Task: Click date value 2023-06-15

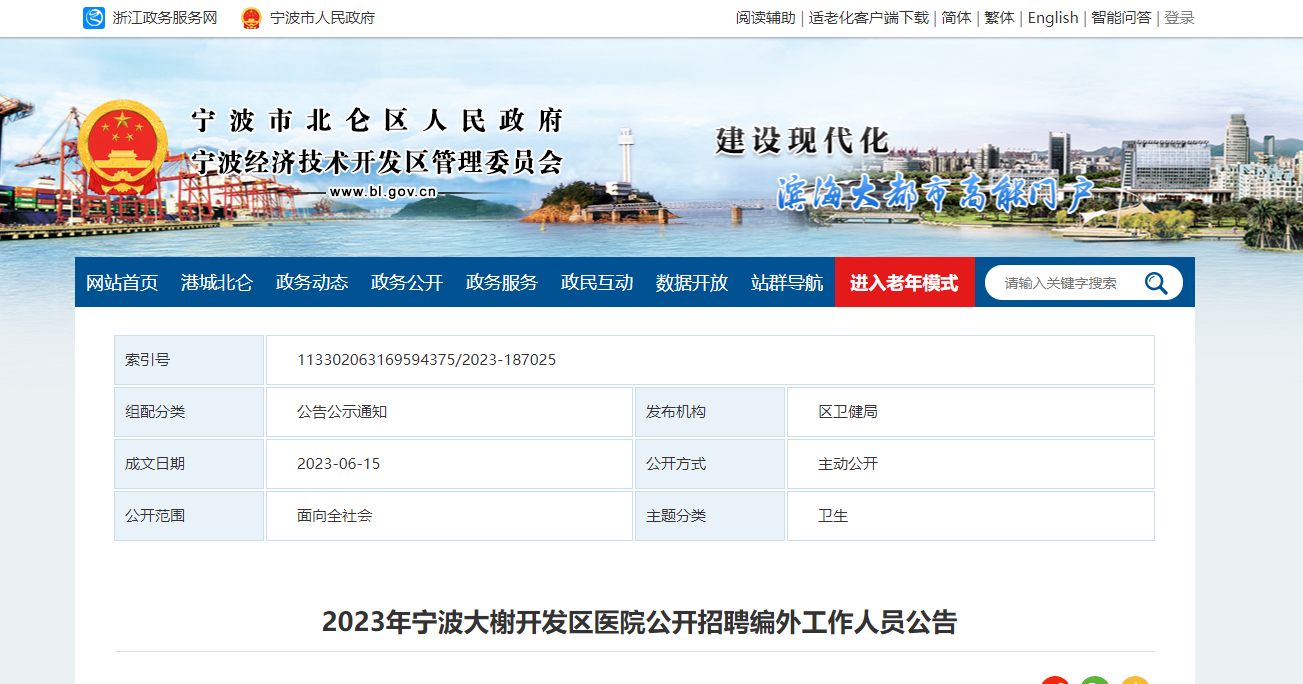Action: click(339, 464)
